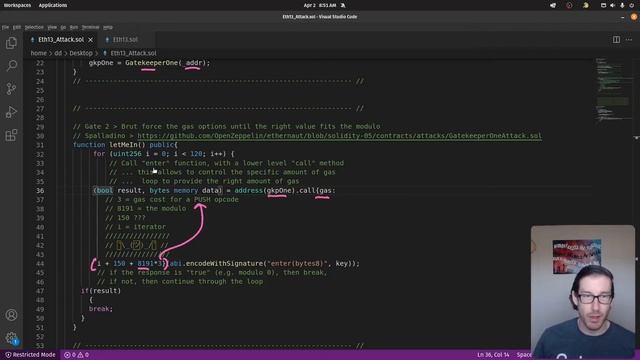Open the Help menu
The width and height of the screenshot is (640, 360).
point(108,27)
